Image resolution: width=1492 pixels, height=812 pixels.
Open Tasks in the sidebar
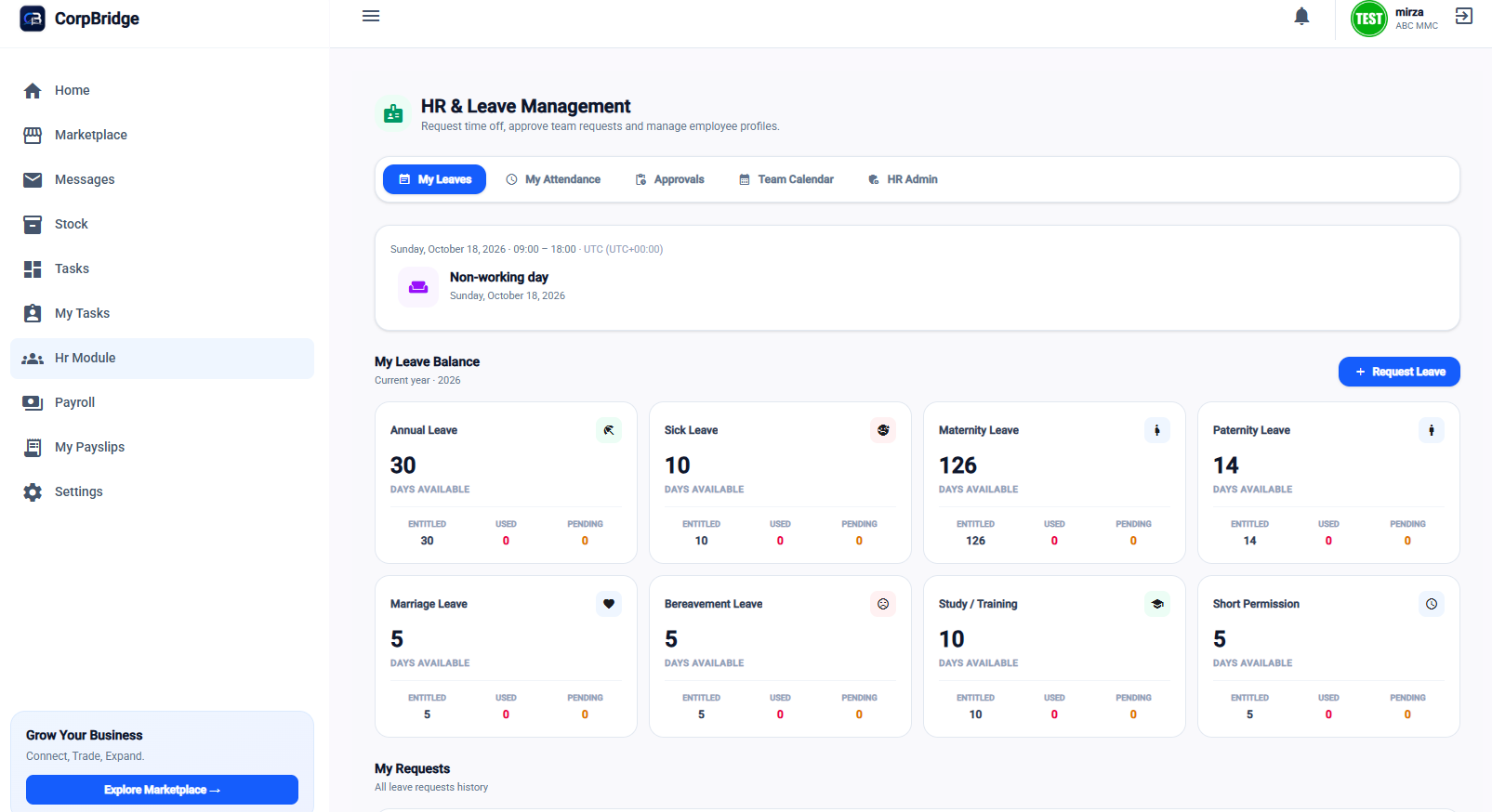[162, 268]
